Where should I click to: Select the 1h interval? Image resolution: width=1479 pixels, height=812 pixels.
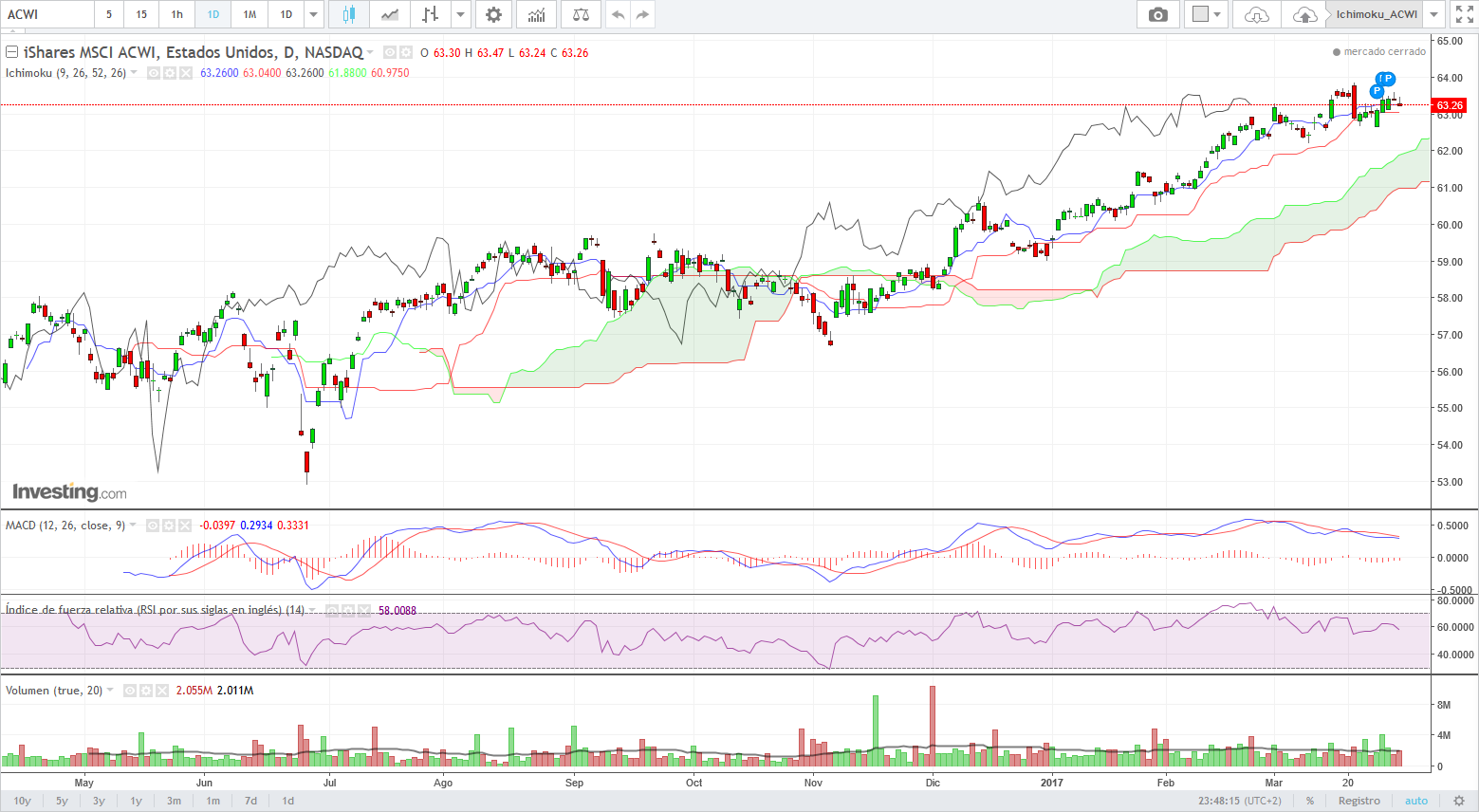177,14
